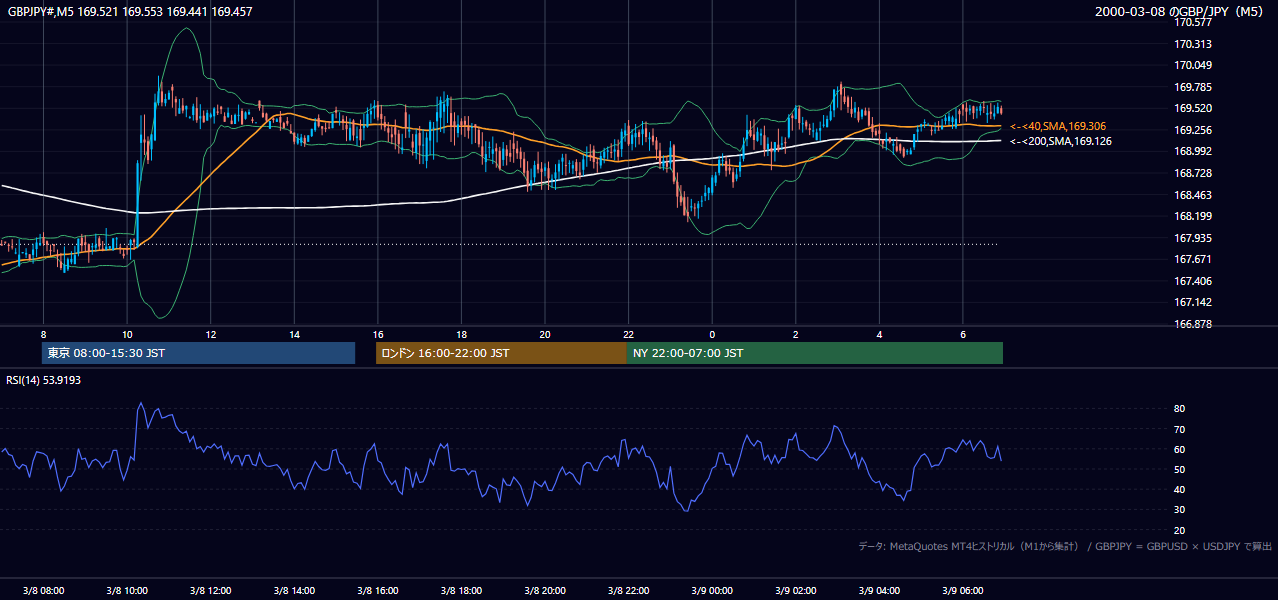Click the bottom time label 3/8 10:00

pyautogui.click(x=127, y=590)
